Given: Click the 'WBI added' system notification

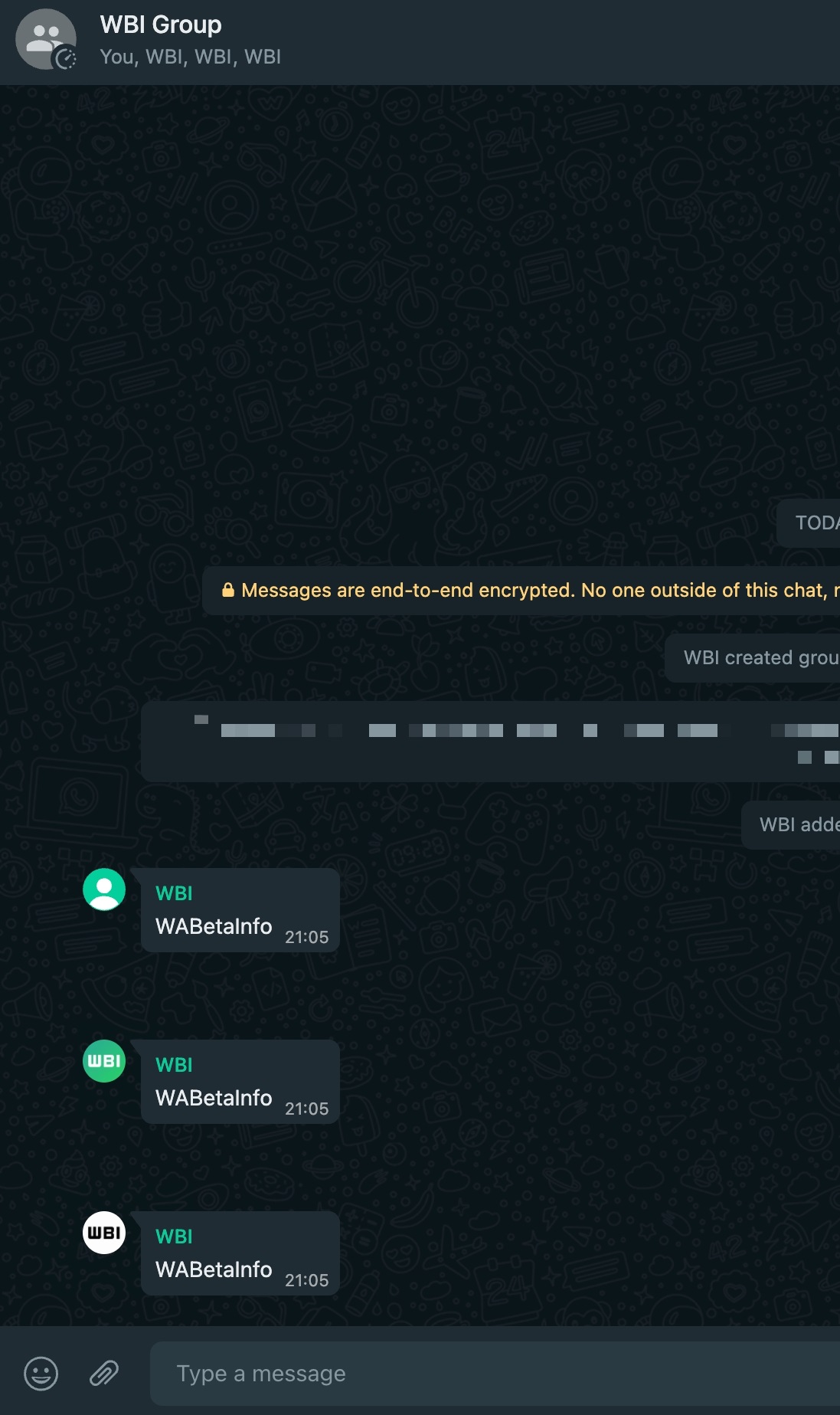Looking at the screenshot, I should [790, 825].
